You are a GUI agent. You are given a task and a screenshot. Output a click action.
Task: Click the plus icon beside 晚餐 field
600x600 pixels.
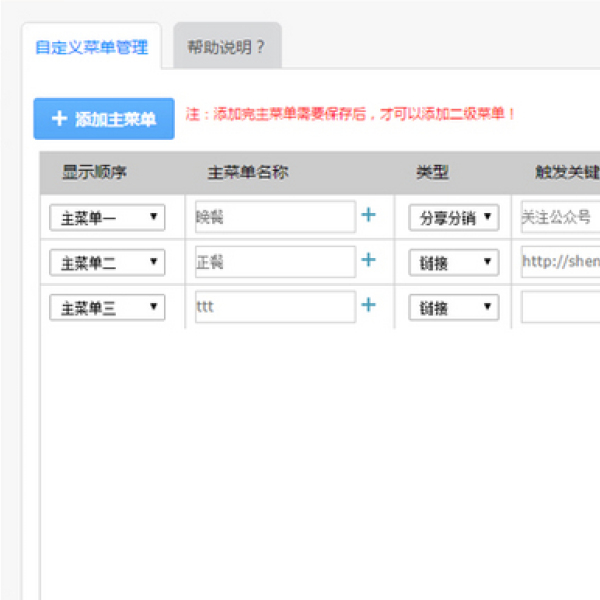(369, 215)
